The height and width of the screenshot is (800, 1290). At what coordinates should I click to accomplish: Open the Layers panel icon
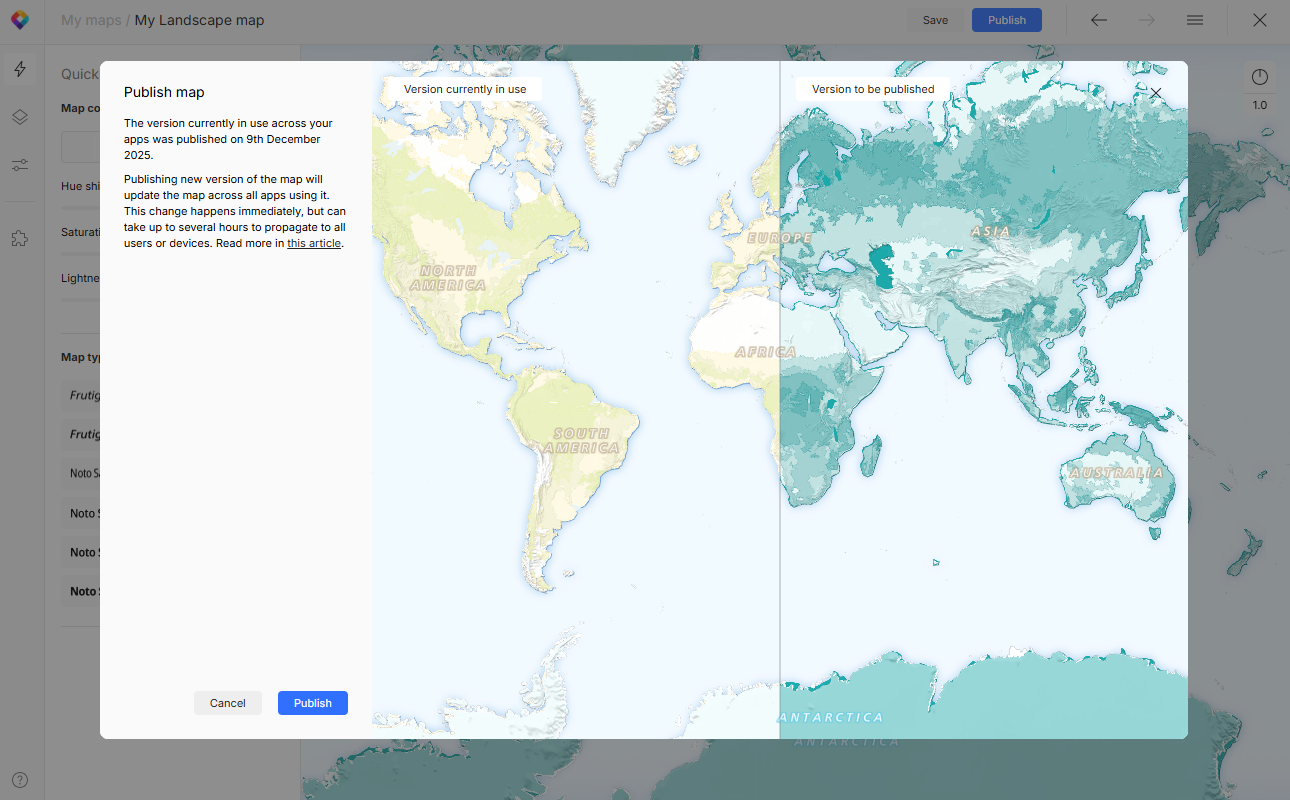[x=20, y=117]
